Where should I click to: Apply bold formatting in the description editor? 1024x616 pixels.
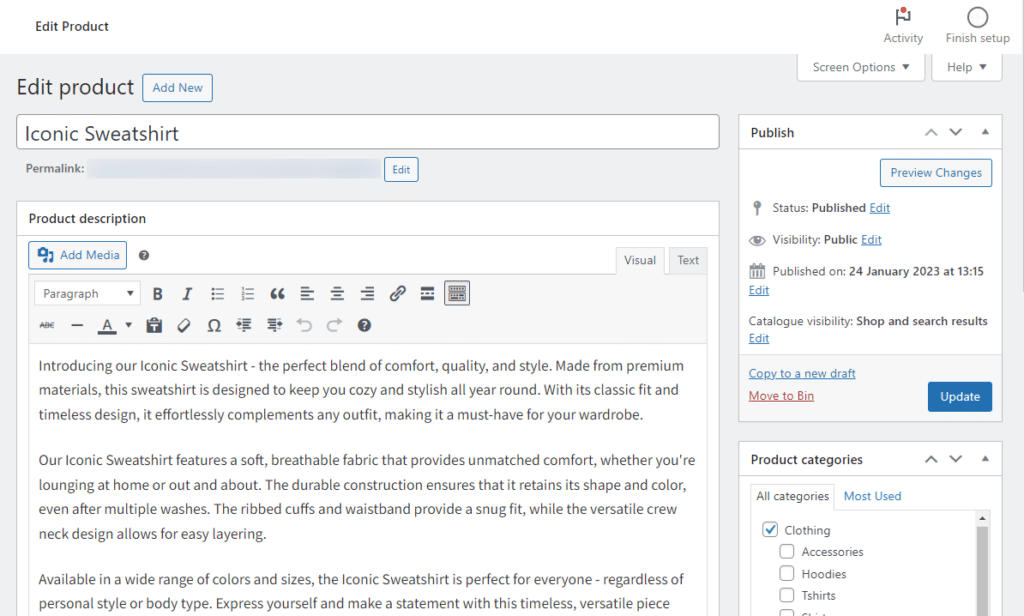click(157, 293)
